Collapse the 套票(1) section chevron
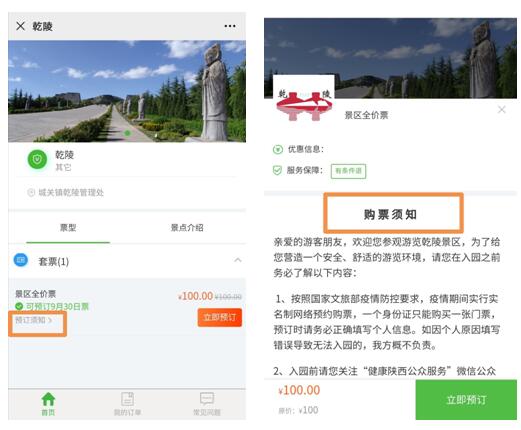 point(238,260)
